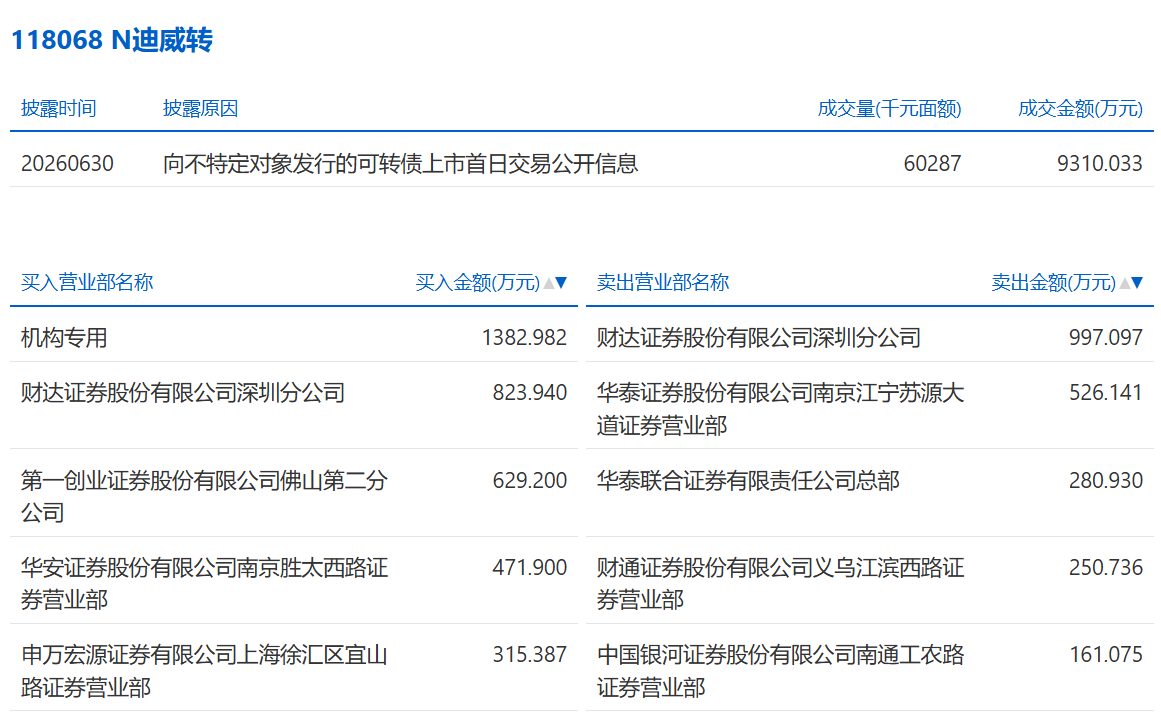Select seller 华泰联合证券有限责任公司总部
This screenshot has width=1161, height=717.
point(748,481)
